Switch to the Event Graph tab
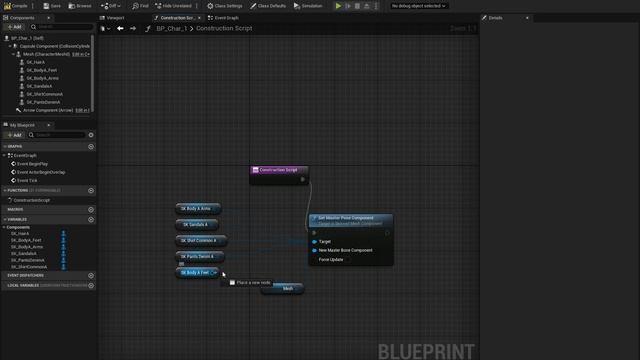This screenshot has height=360, width=640. click(x=223, y=18)
